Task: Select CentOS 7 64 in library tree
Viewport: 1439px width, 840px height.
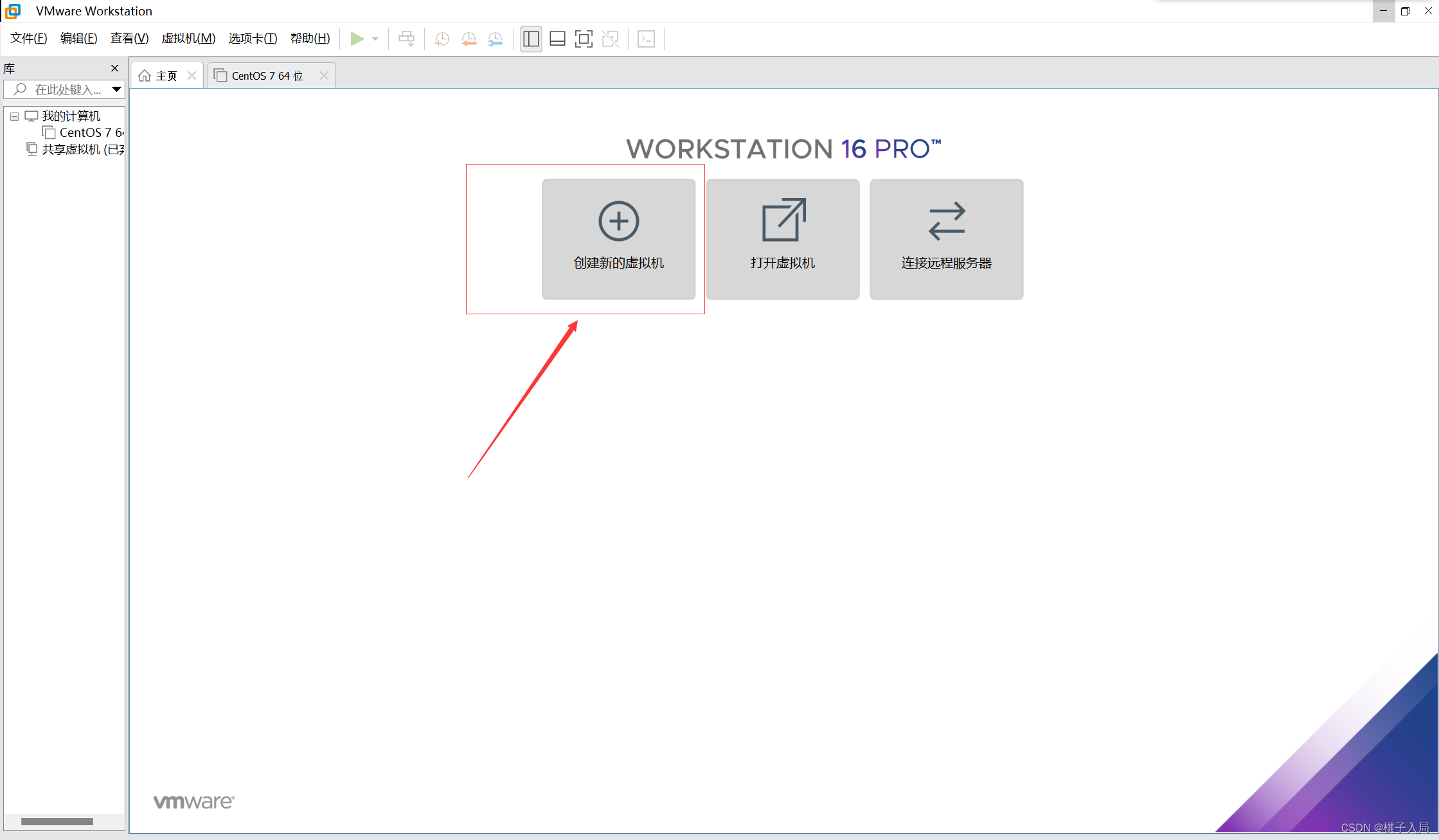Action: pyautogui.click(x=91, y=132)
